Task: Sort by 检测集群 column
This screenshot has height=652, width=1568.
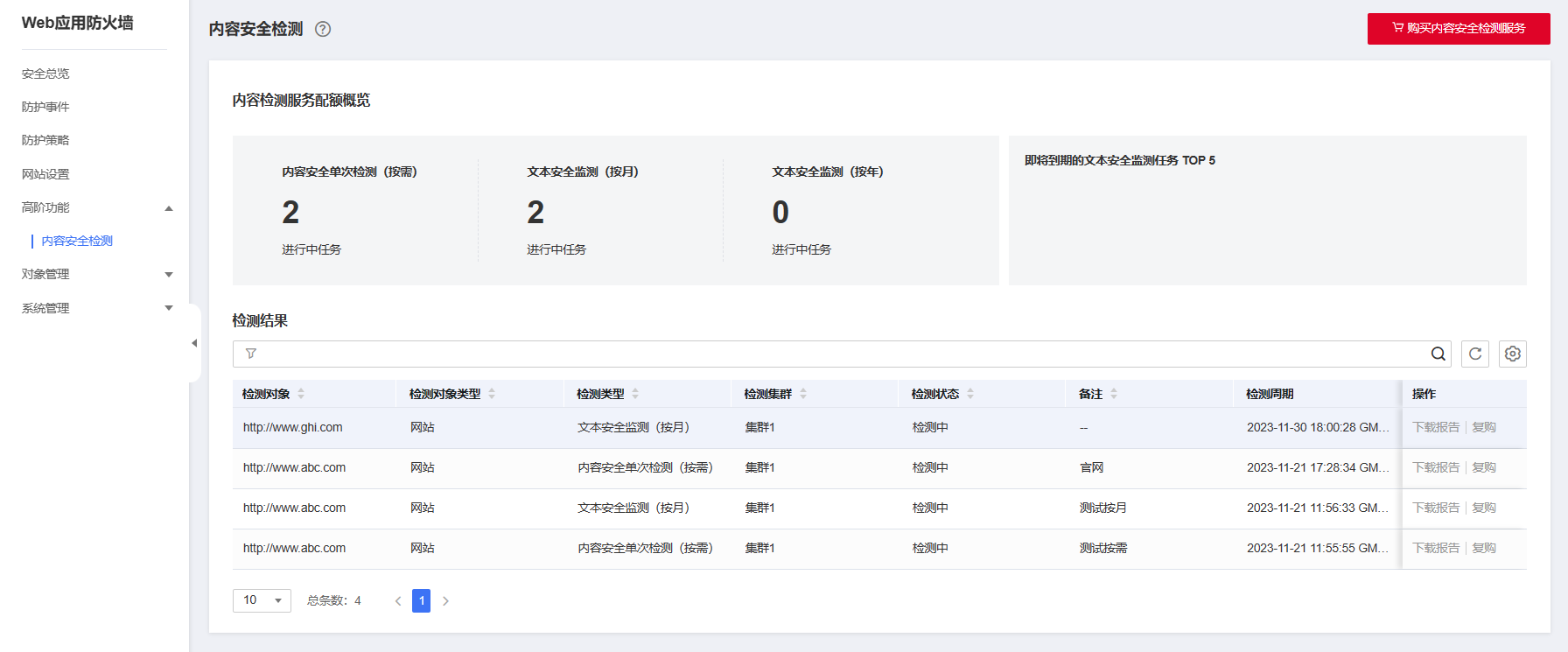Action: click(x=803, y=394)
